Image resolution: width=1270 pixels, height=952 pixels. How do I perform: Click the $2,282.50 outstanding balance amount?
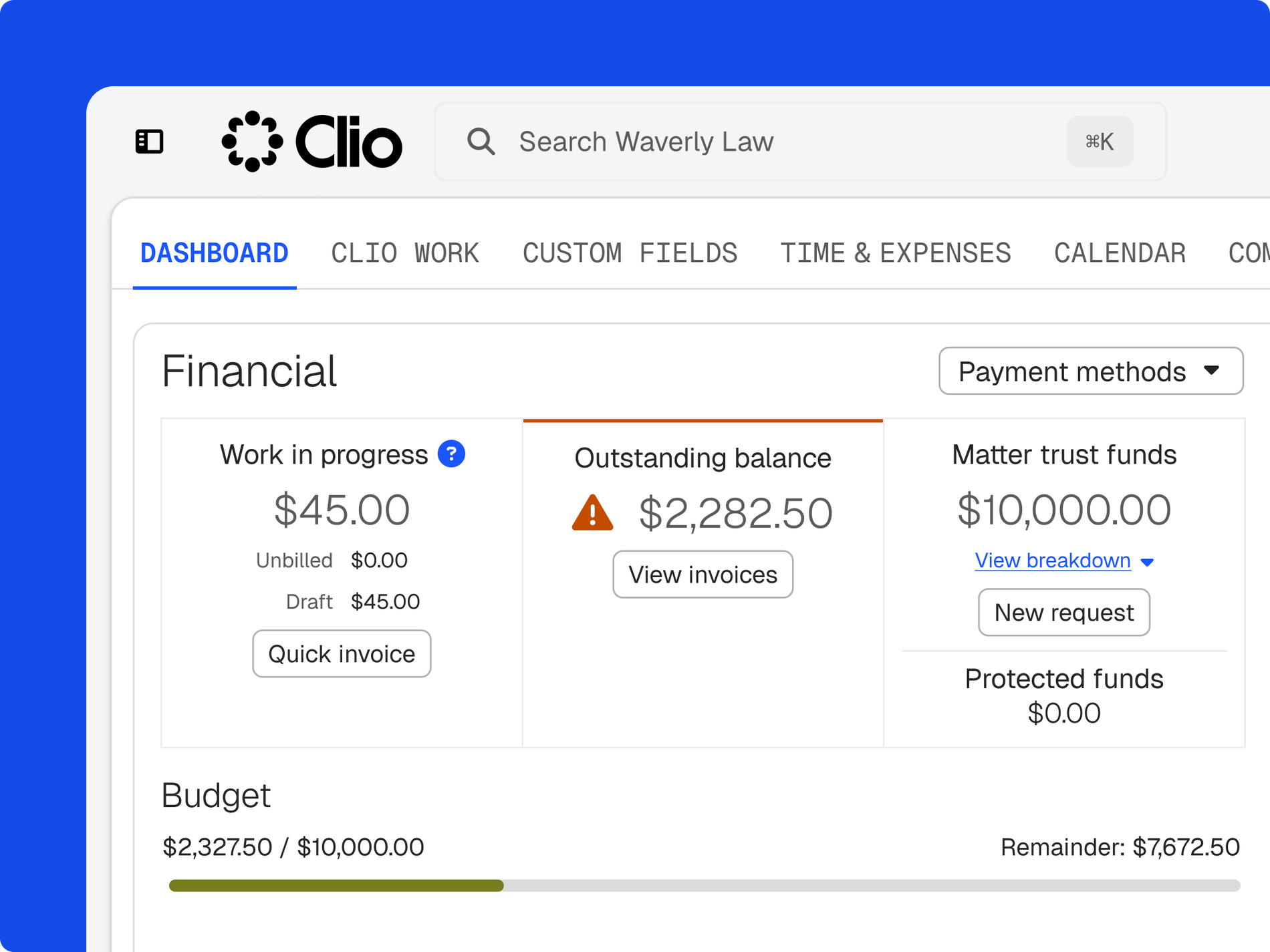[x=736, y=513]
